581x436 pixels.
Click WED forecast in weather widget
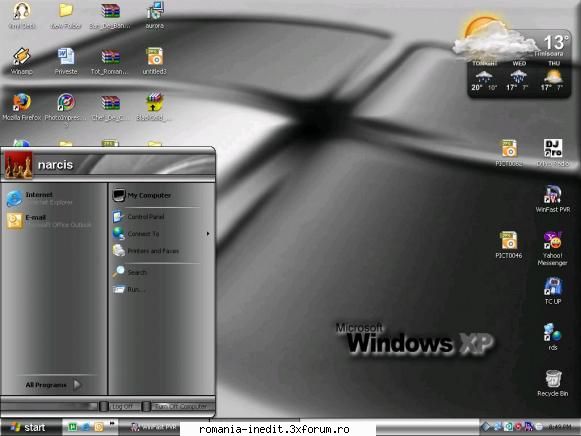pos(518,76)
